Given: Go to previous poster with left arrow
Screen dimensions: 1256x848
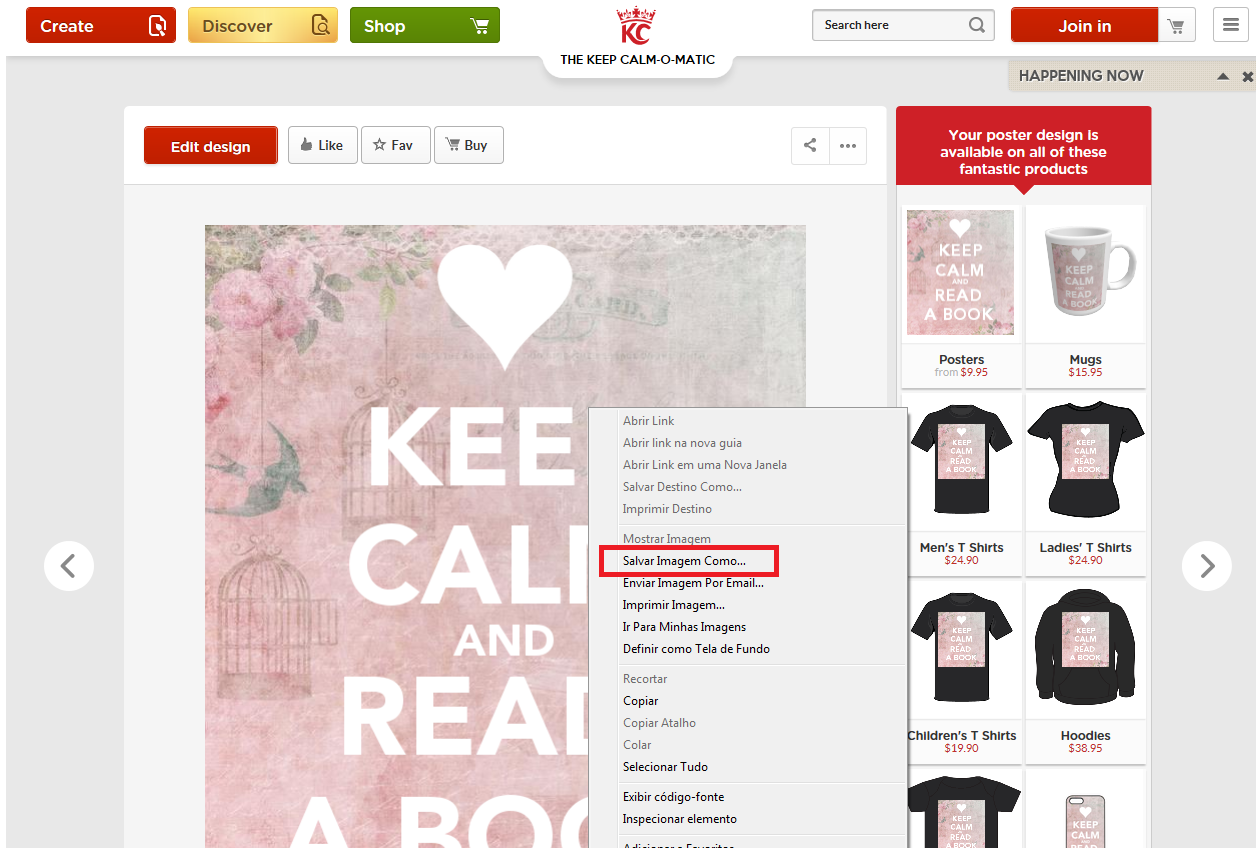Looking at the screenshot, I should [x=69, y=566].
